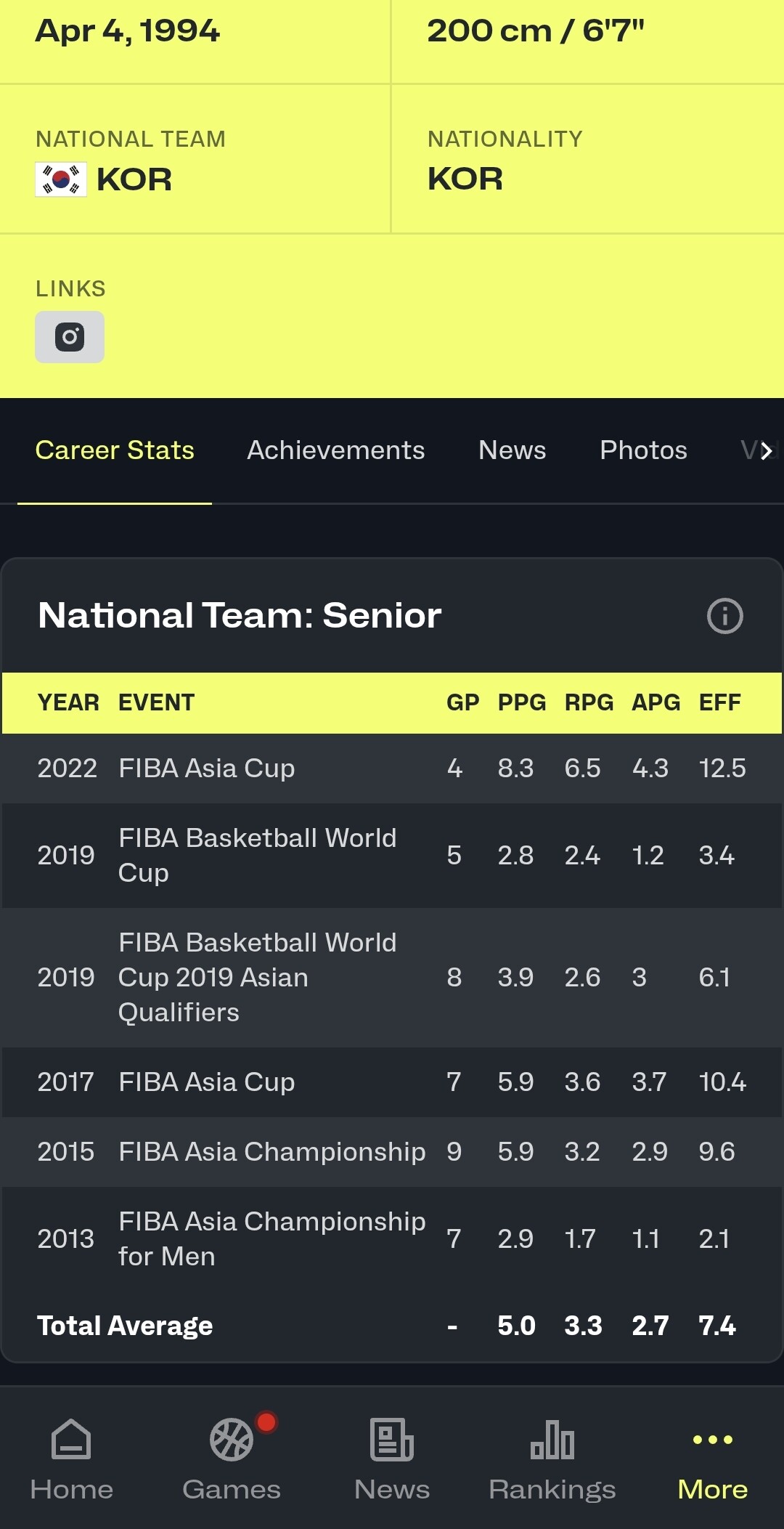
Task: Open the Games basketball icon
Action: pos(232,1439)
